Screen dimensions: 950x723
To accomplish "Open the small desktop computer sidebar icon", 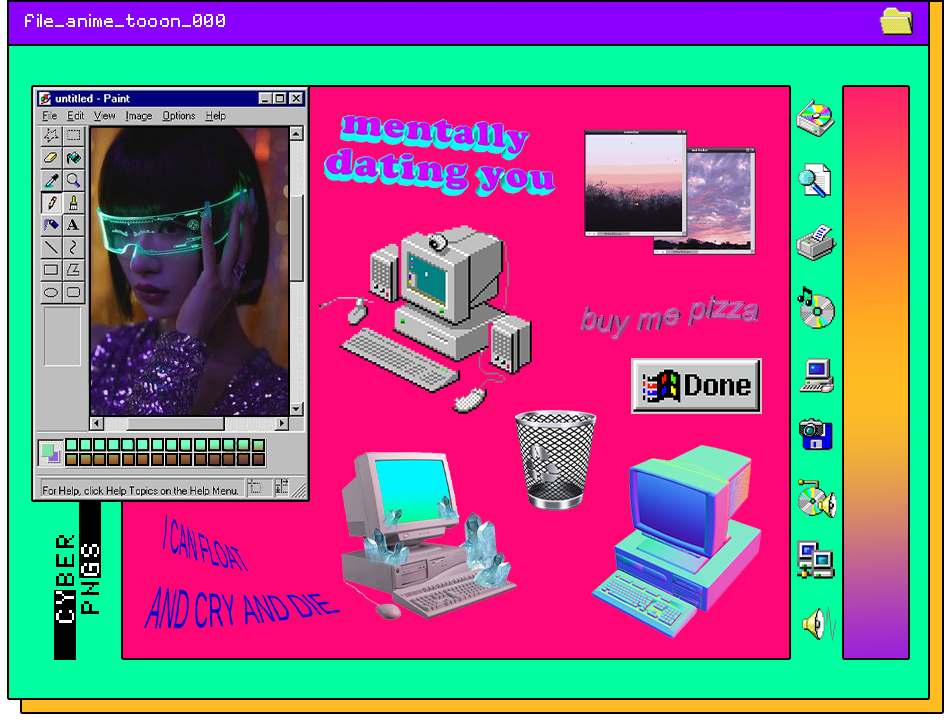I will pos(817,375).
